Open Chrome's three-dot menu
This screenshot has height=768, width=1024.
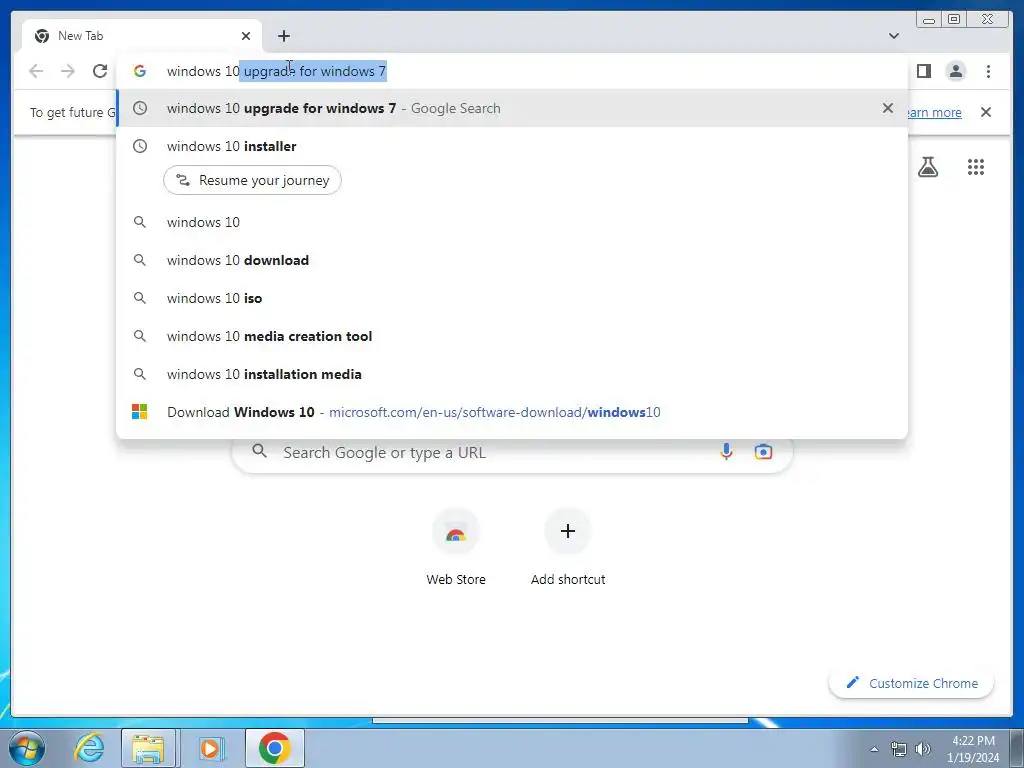(x=989, y=71)
